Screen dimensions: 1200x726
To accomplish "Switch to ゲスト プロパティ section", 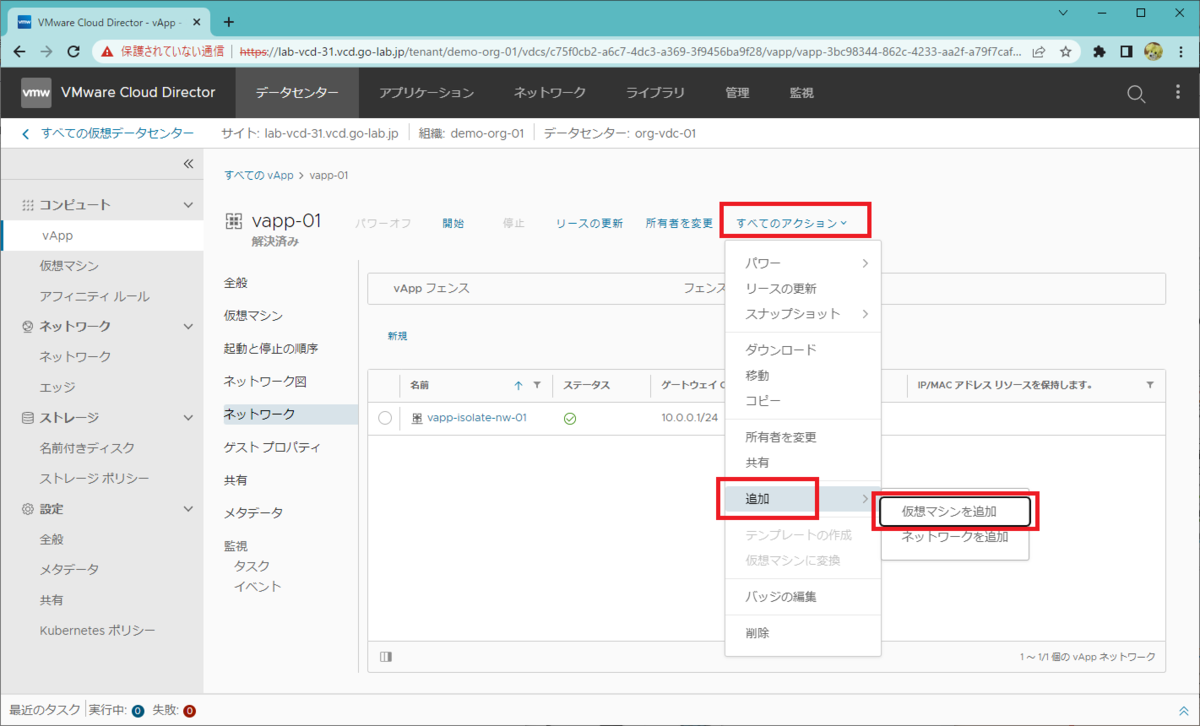I will [271, 447].
